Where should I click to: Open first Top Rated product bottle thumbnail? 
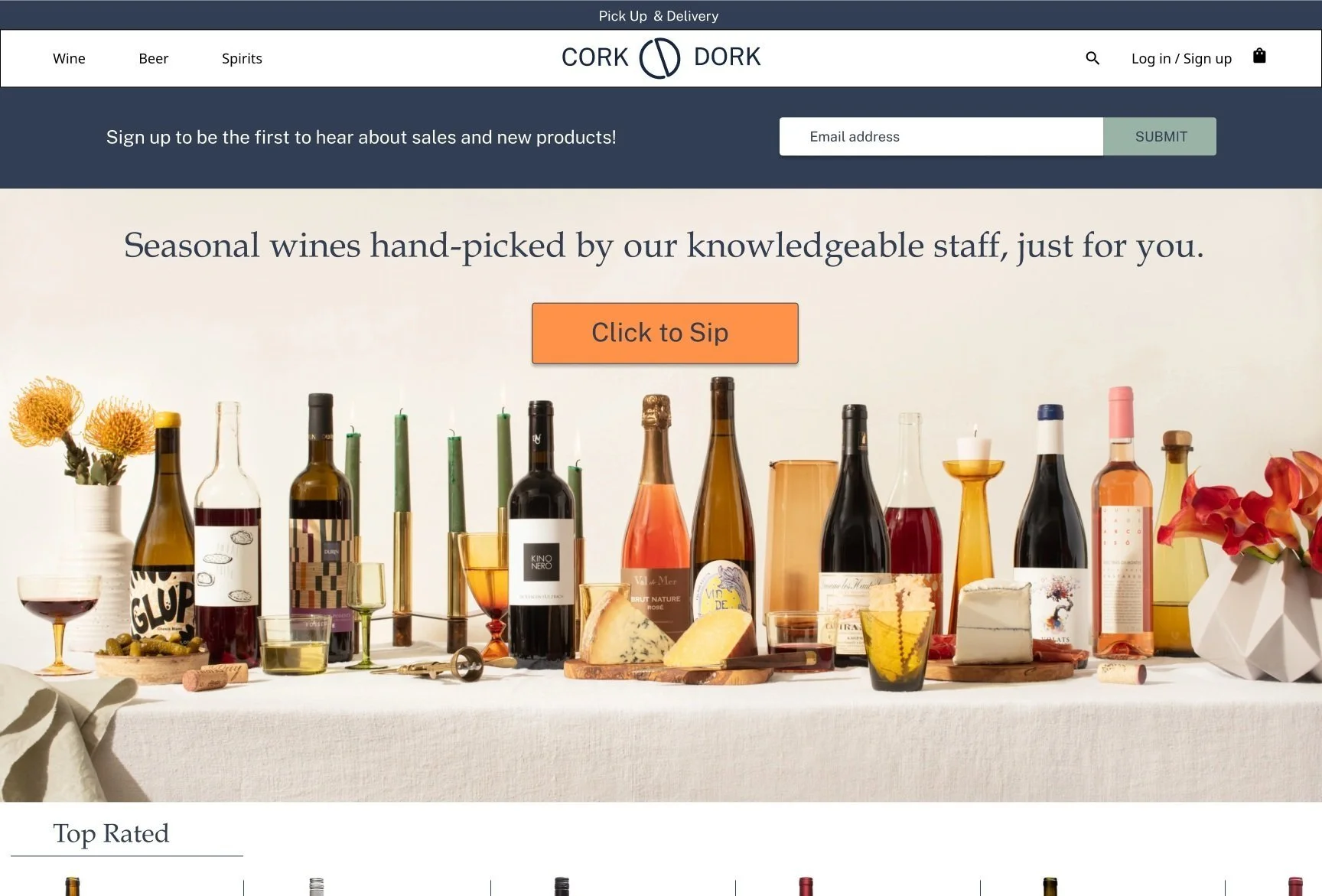tap(72, 887)
